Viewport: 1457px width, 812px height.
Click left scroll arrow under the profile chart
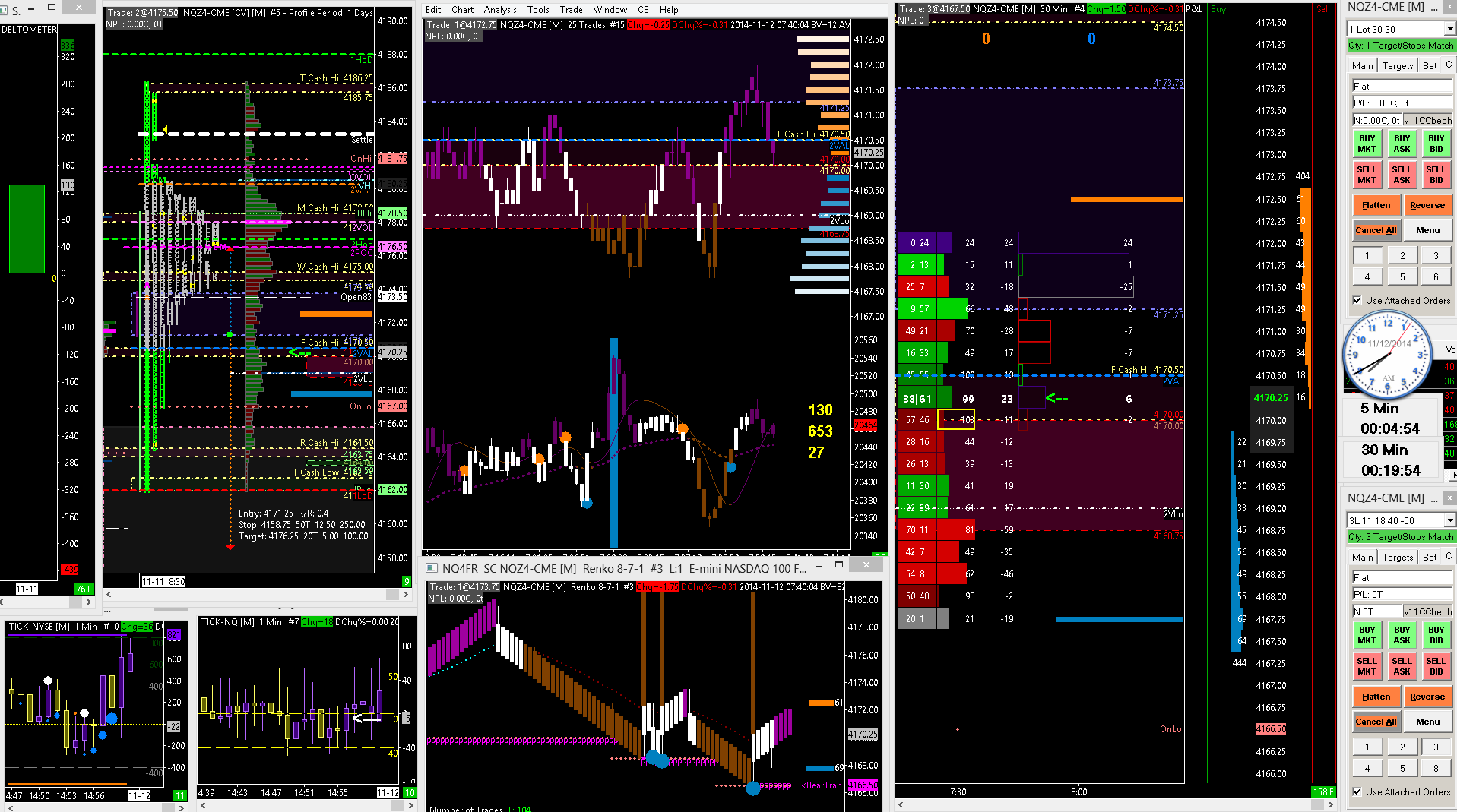click(109, 595)
